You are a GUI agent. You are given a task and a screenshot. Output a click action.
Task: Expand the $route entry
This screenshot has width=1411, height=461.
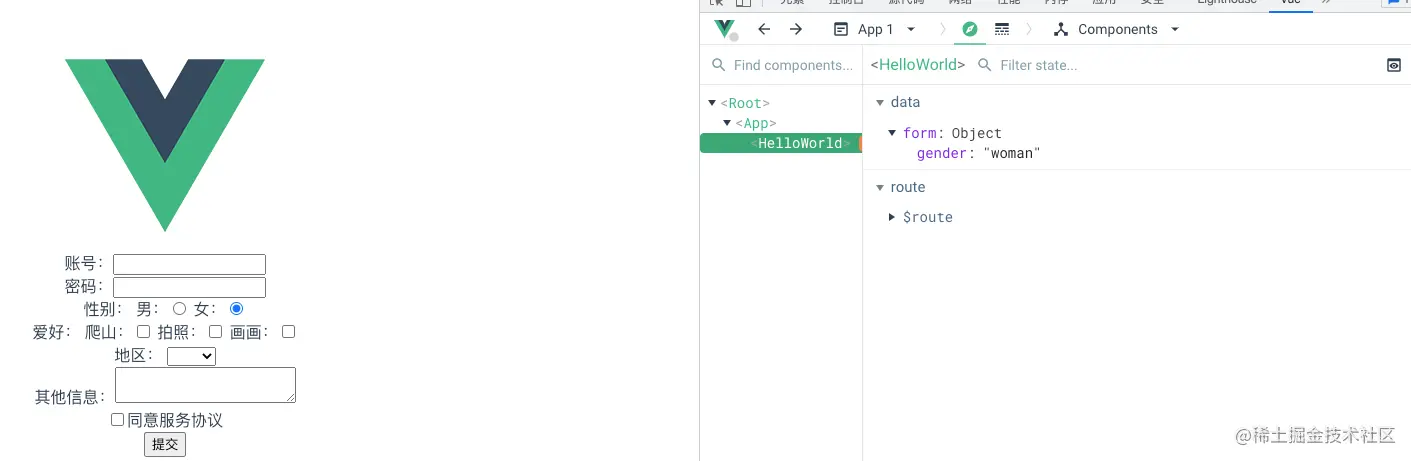click(892, 217)
